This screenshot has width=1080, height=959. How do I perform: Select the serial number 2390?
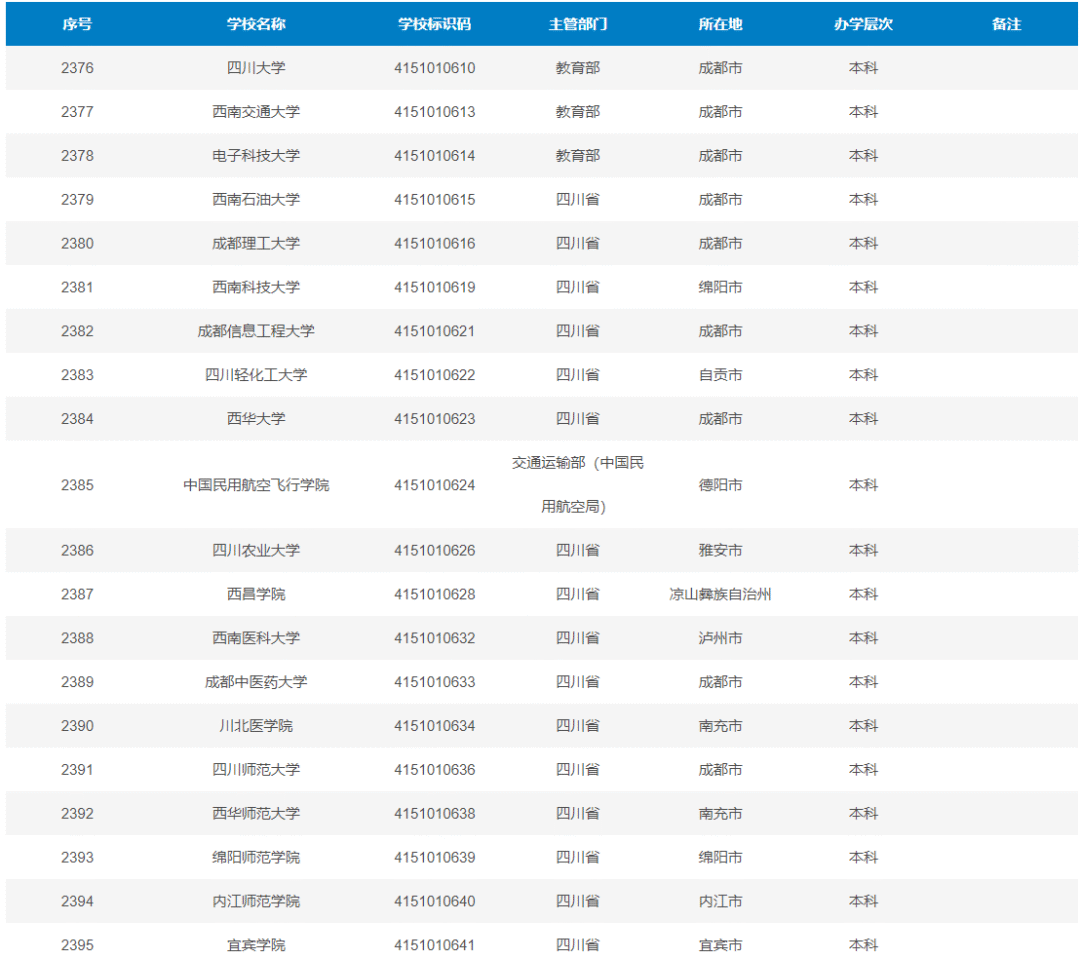point(77,726)
